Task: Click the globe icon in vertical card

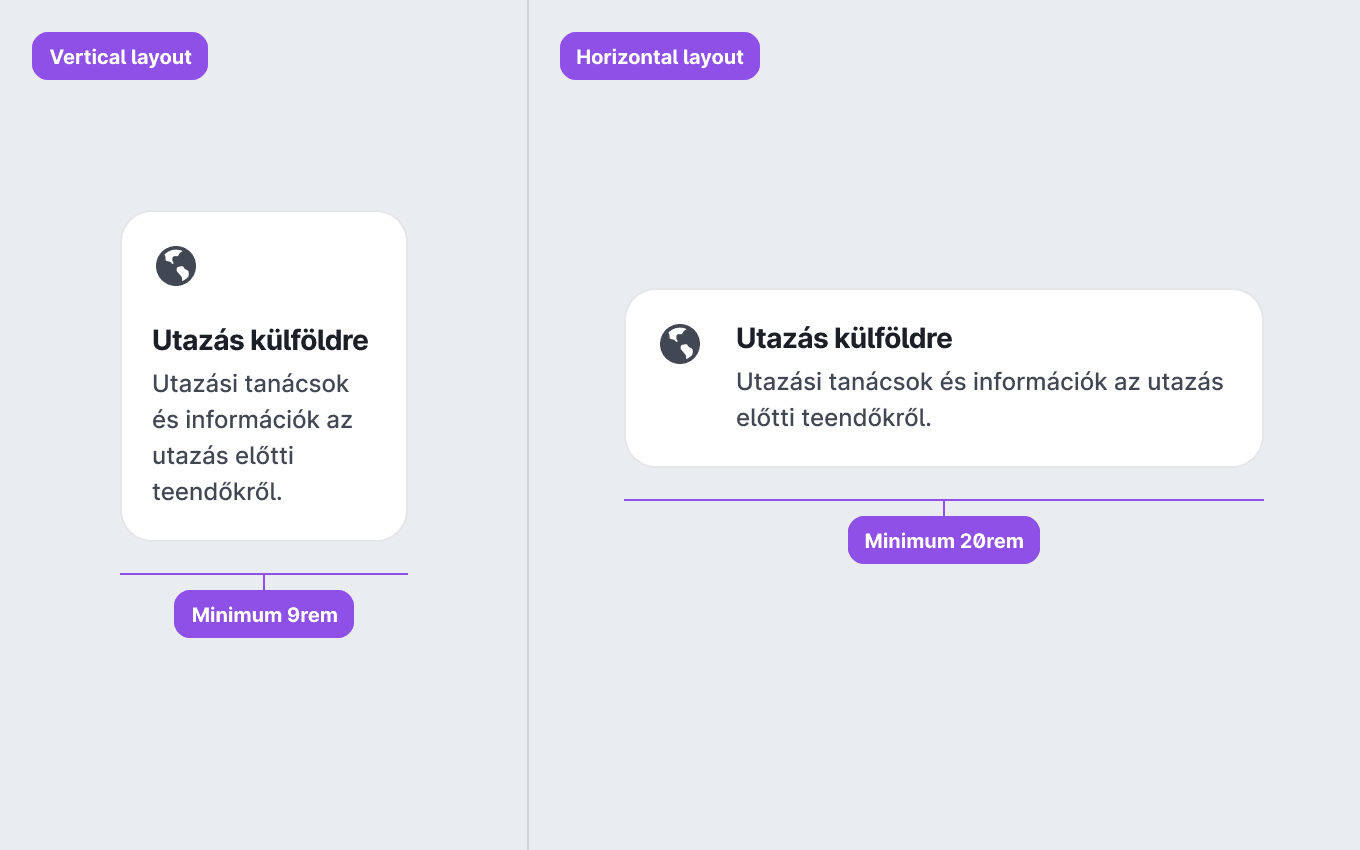Action: point(176,266)
